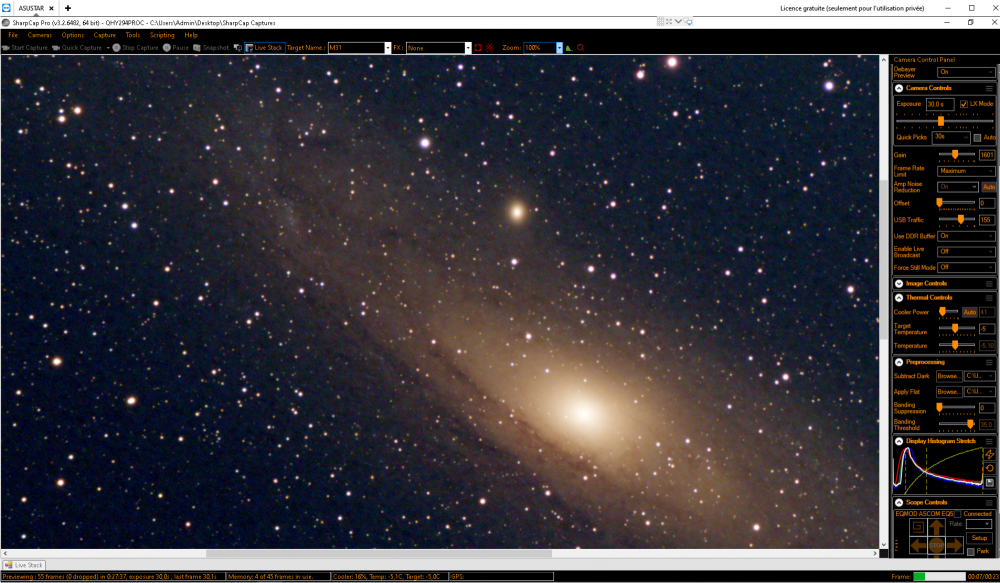Open the Use DDR Buffer dropdown
The width and height of the screenshot is (1000, 583).
(966, 236)
